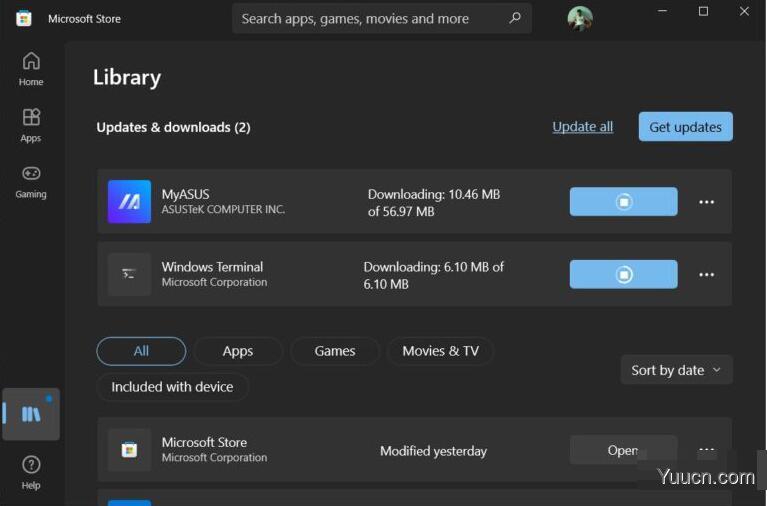Open more options for MyASUS
This screenshot has height=506, width=767.
tap(706, 202)
